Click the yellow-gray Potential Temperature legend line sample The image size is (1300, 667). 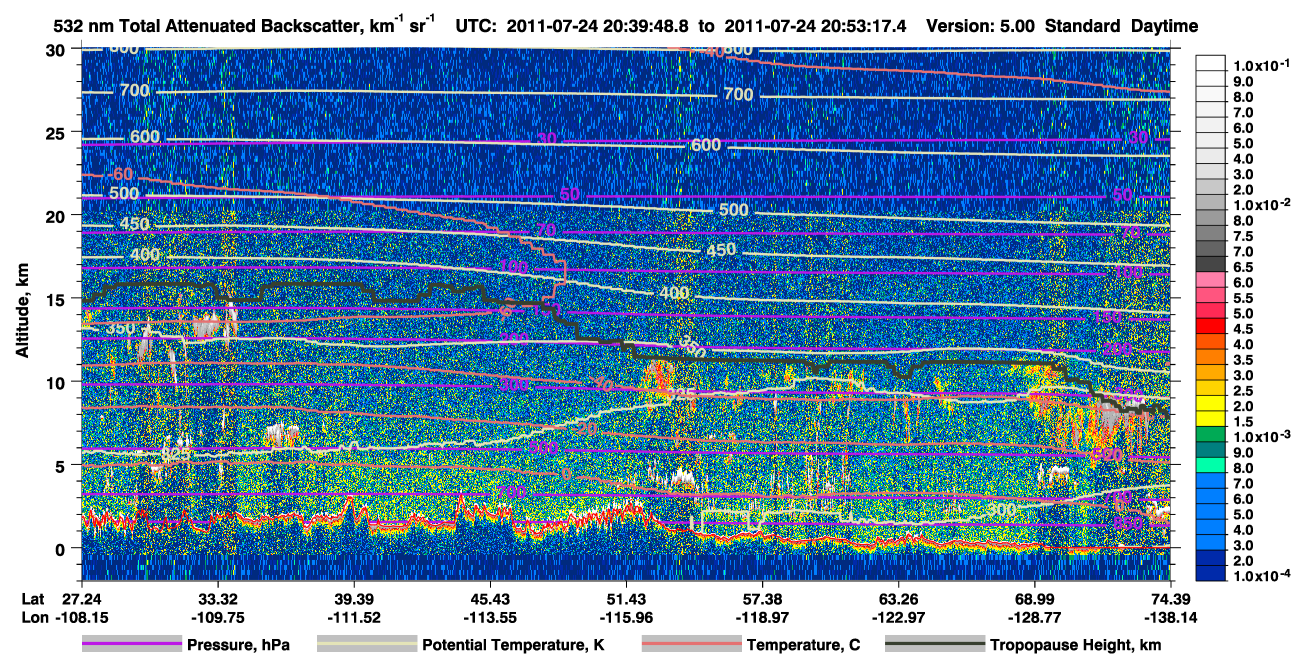point(366,645)
